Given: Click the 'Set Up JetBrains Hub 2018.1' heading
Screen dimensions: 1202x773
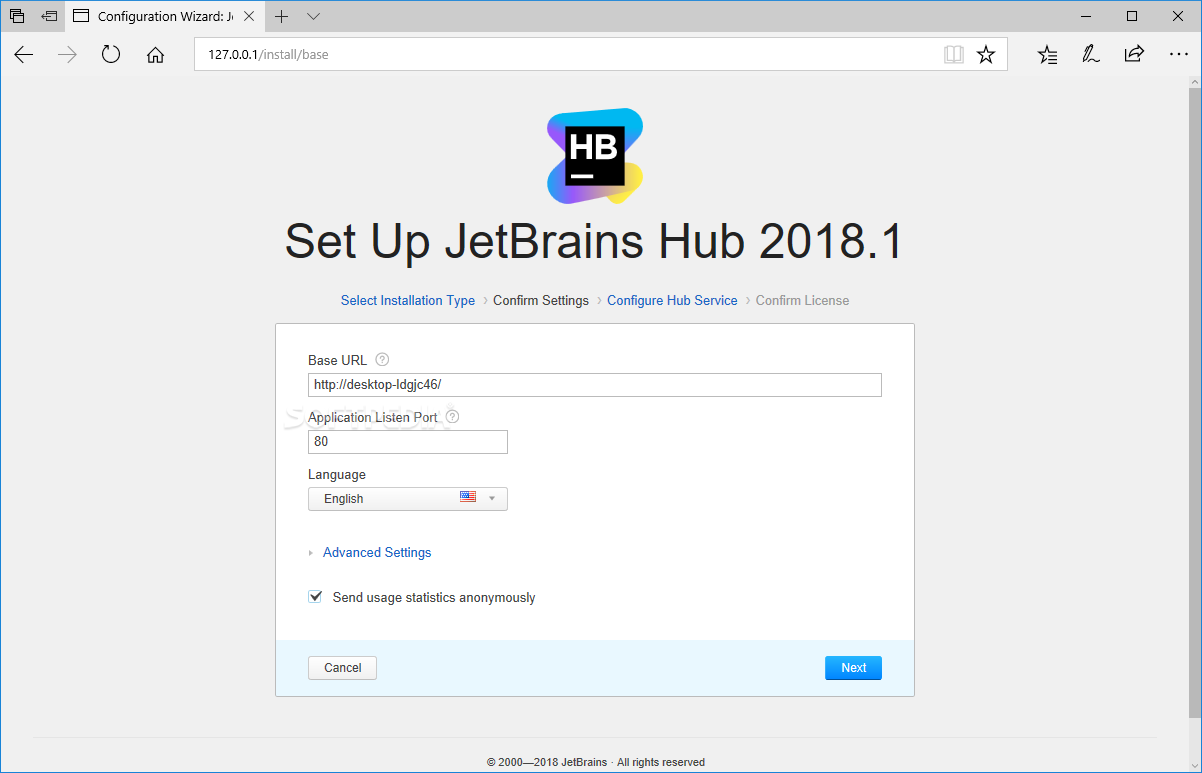Looking at the screenshot, I should (594, 241).
